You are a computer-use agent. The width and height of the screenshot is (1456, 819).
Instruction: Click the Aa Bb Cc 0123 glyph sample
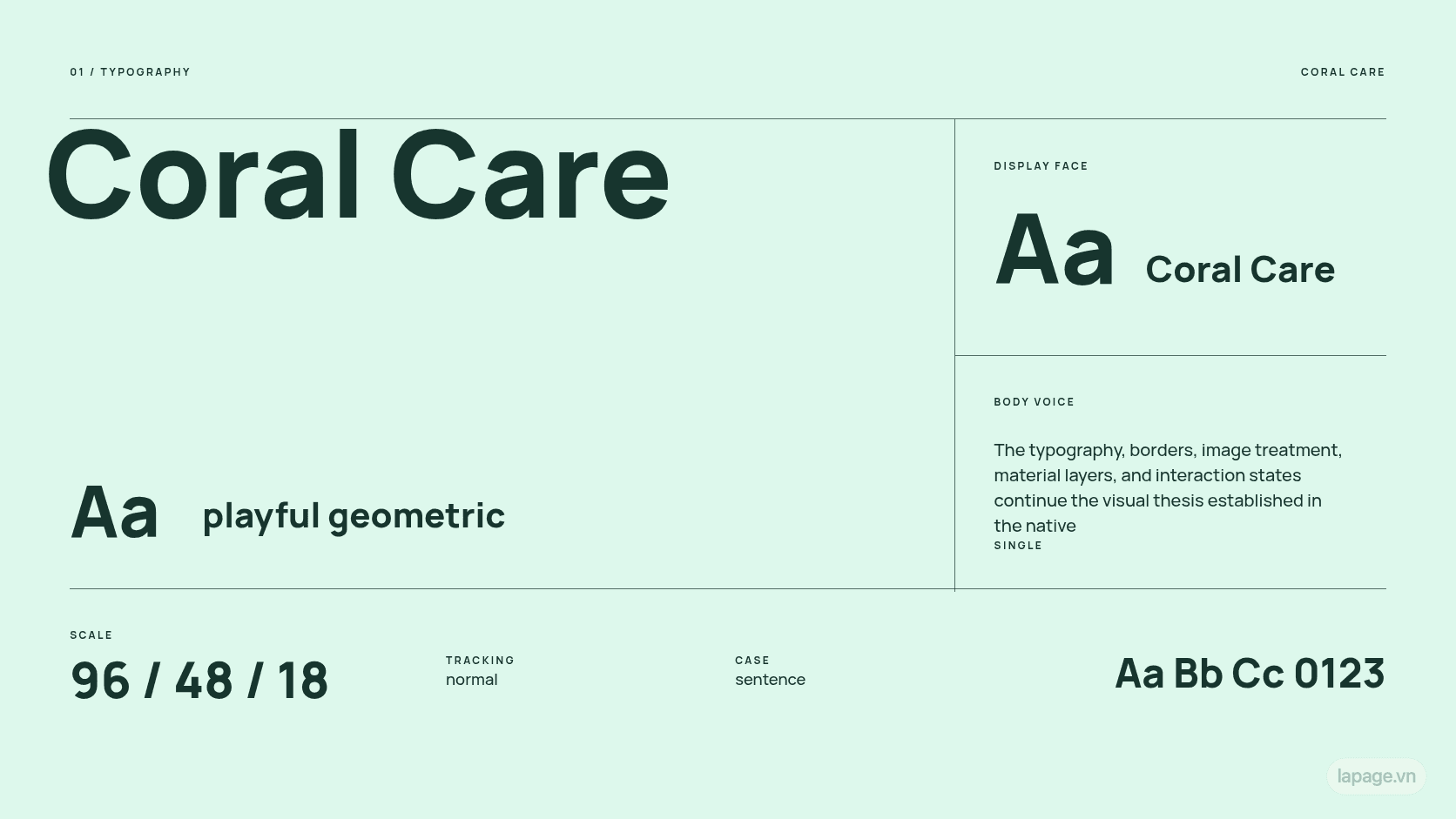[x=1250, y=673]
